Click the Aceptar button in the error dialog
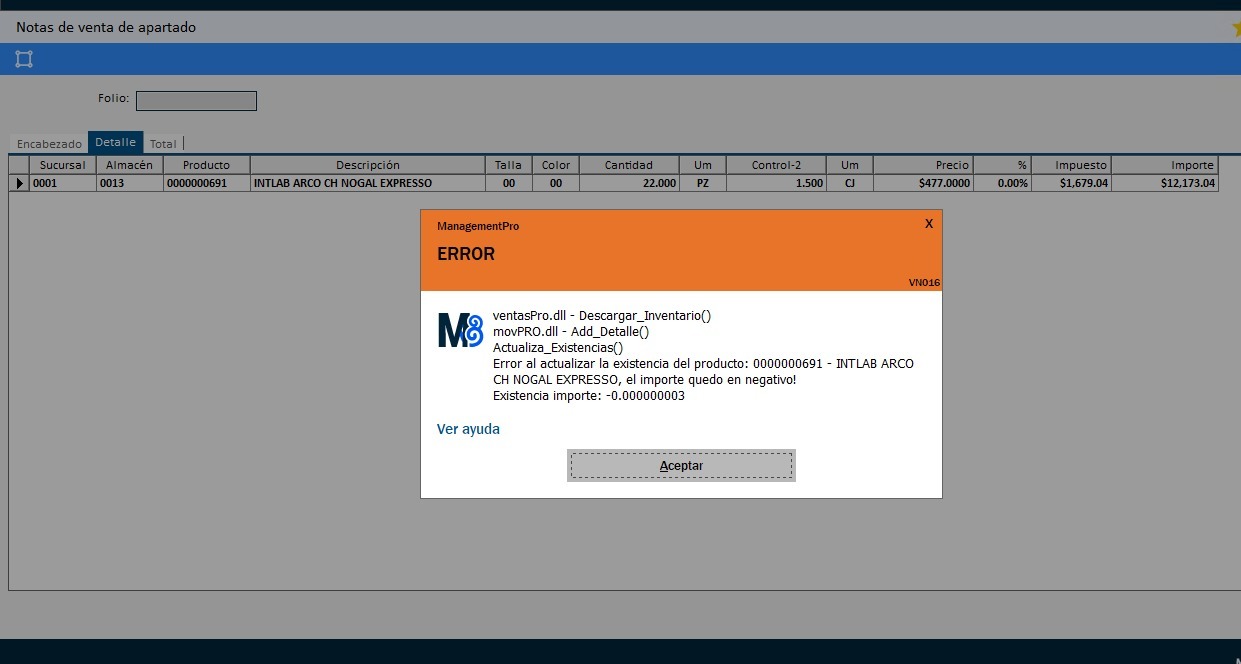This screenshot has width=1241, height=664. point(681,466)
